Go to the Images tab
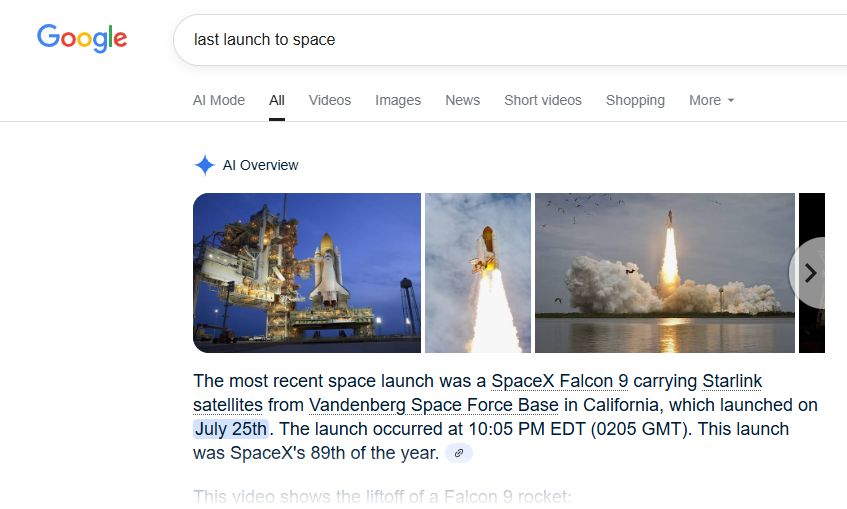 tap(398, 101)
